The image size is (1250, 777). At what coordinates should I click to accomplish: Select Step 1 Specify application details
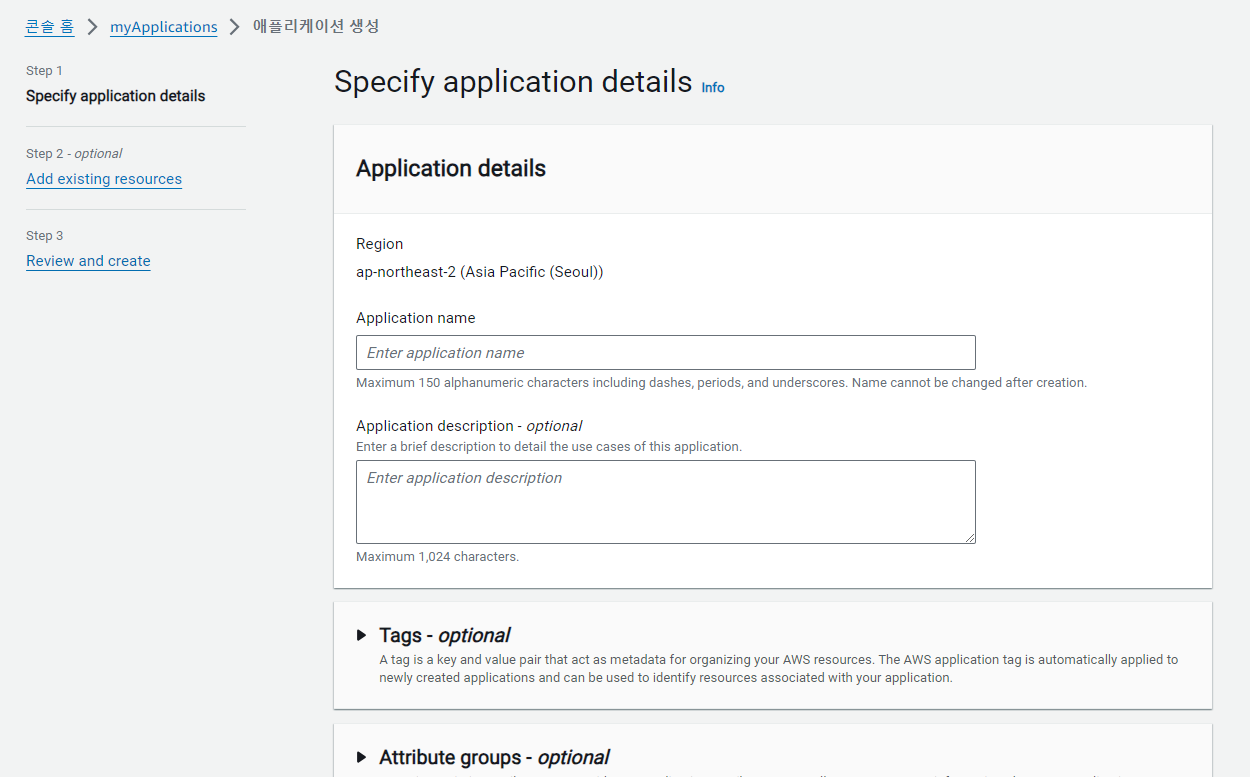pyautogui.click(x=115, y=96)
